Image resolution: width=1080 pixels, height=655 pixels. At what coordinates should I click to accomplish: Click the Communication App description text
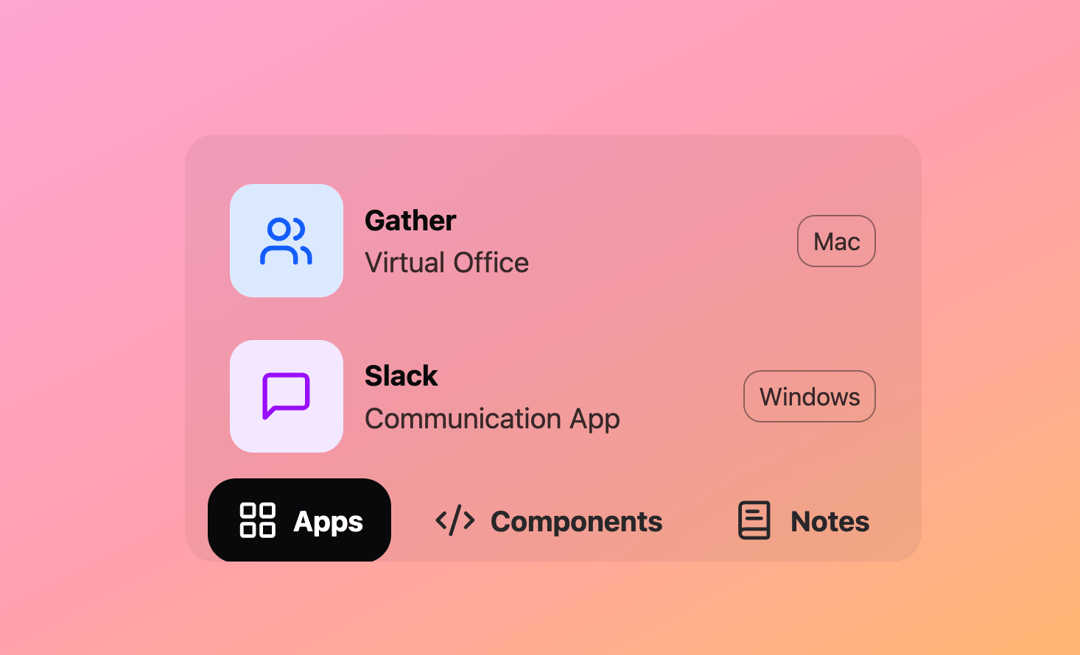[x=492, y=419]
